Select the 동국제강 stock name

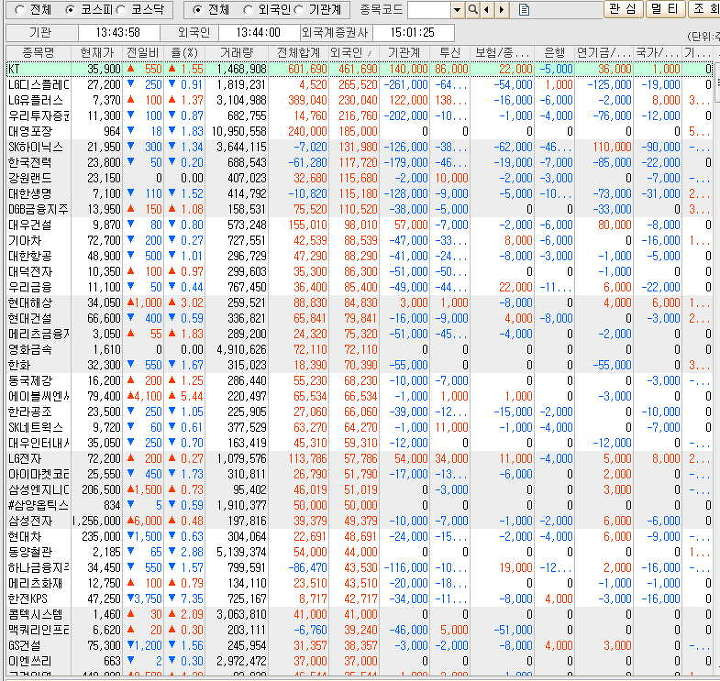(x=30, y=381)
